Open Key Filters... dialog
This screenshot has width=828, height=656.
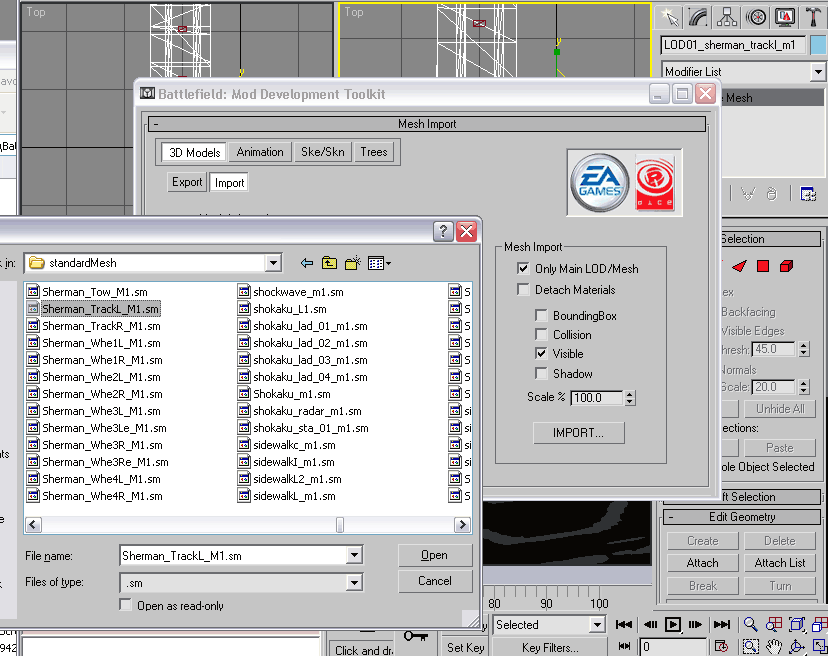[550, 648]
